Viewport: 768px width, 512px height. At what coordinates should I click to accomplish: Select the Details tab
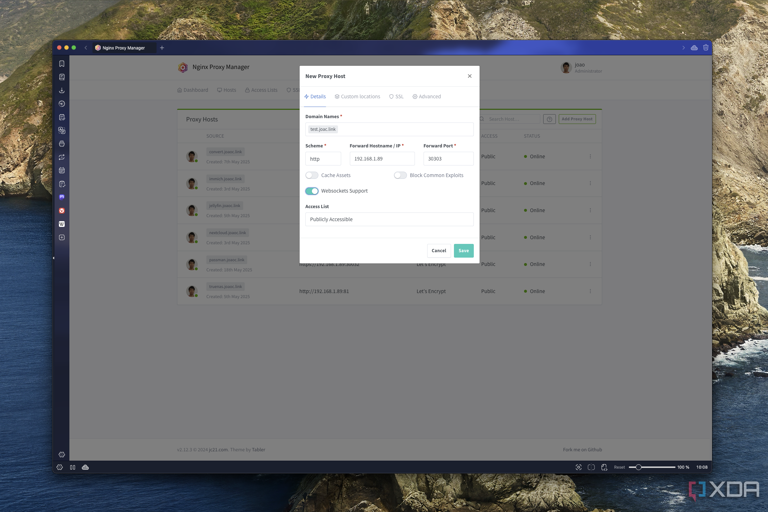[315, 97]
